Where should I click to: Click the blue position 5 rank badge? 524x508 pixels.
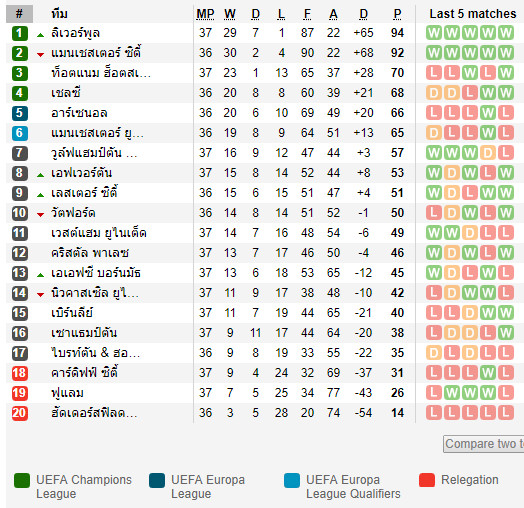20,113
